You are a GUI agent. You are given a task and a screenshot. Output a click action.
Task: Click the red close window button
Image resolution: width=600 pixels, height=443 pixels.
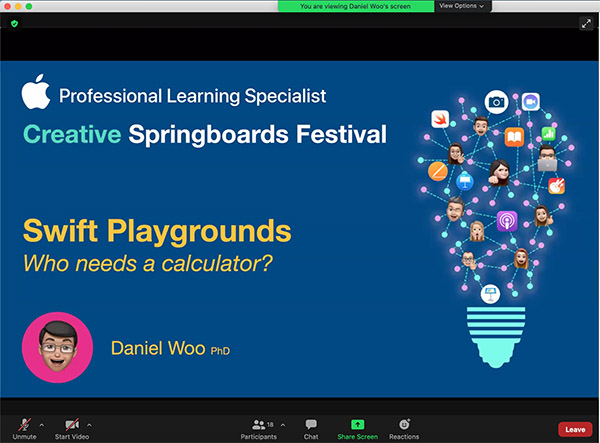(7, 7)
